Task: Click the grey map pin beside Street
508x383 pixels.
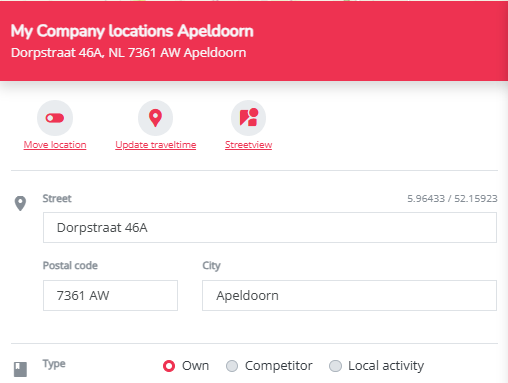Action: 20,203
